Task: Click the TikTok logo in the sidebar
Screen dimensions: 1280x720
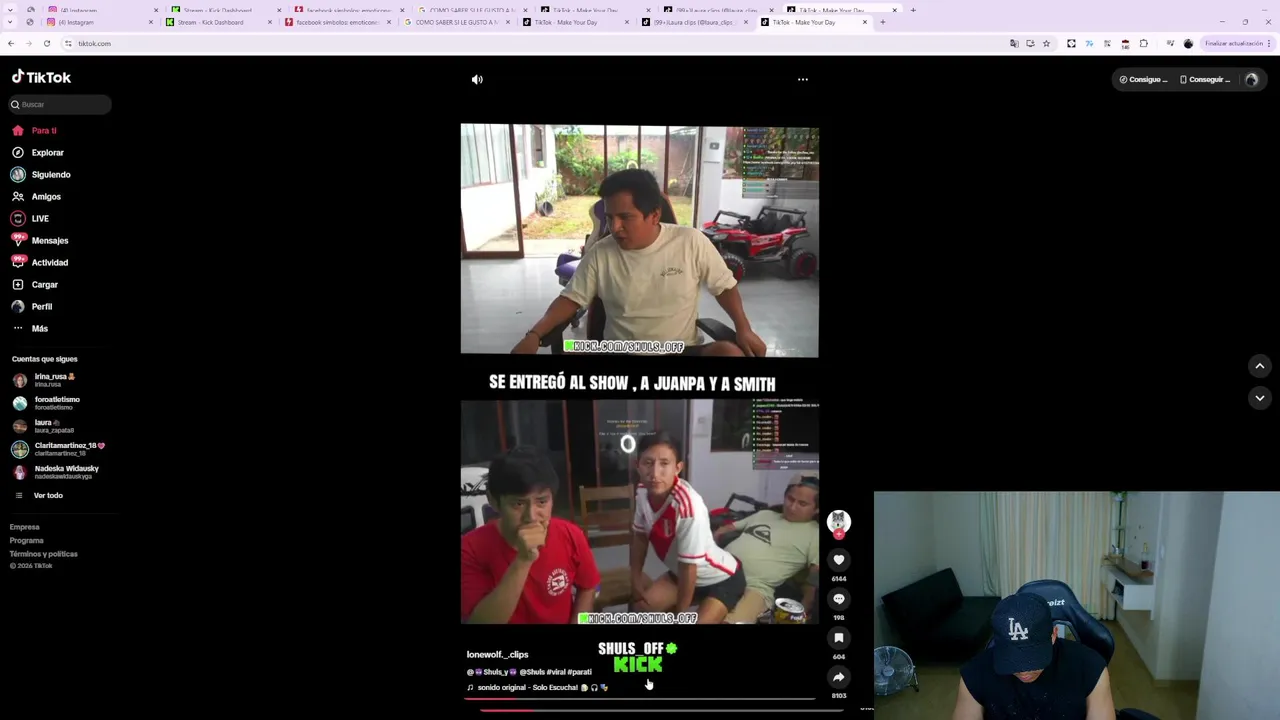Action: click(x=41, y=77)
